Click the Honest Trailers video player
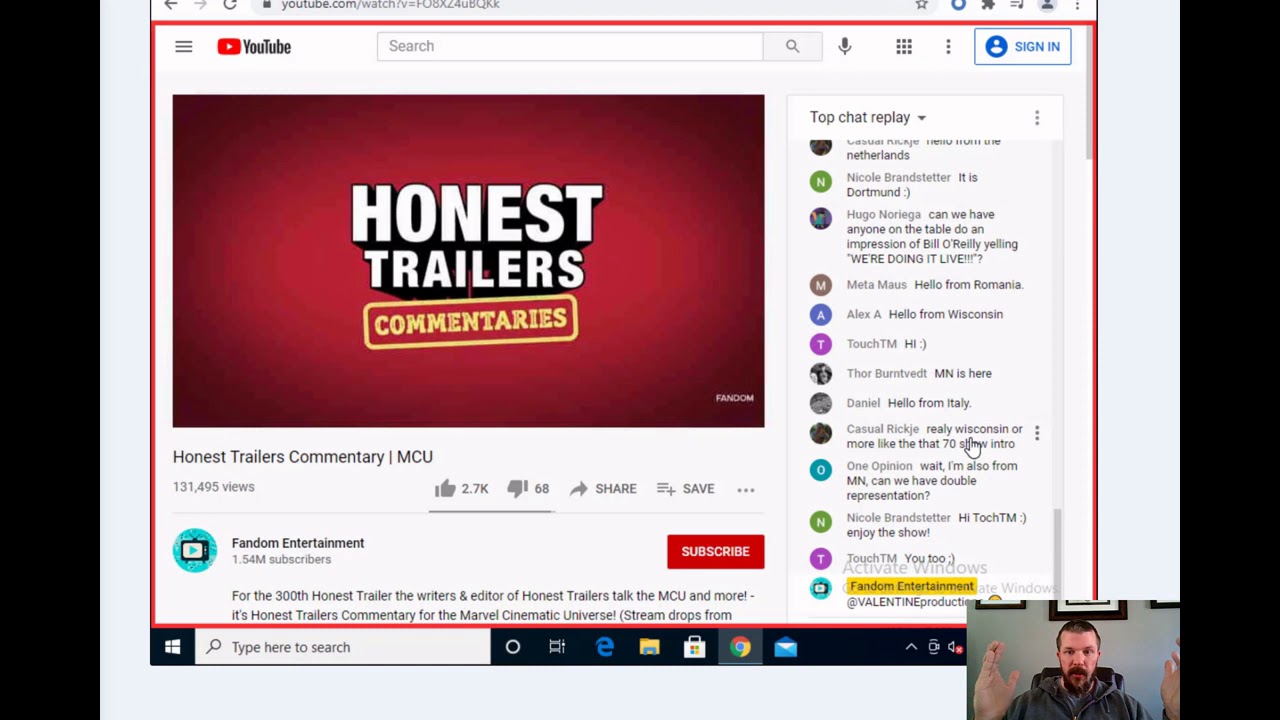1280x720 pixels. pos(468,261)
